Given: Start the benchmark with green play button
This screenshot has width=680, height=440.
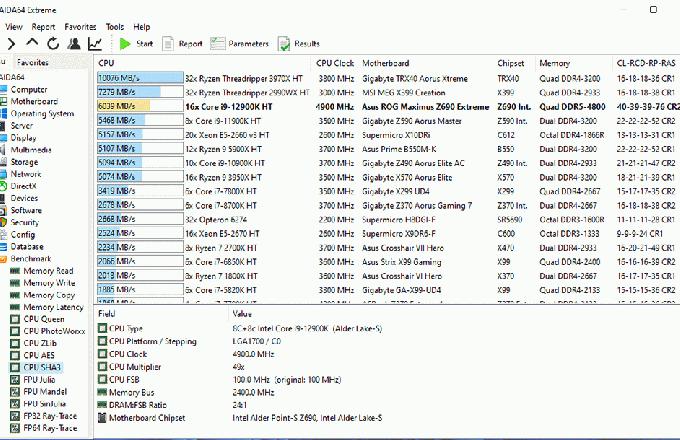Looking at the screenshot, I should (135, 44).
